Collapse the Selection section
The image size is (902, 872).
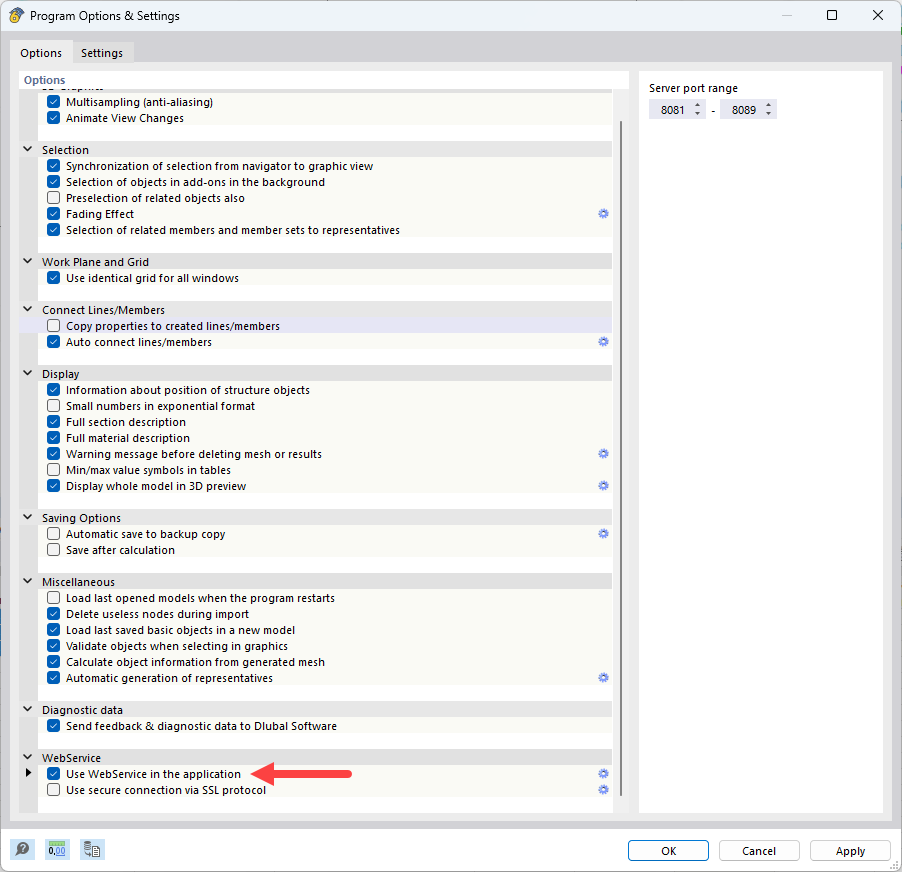pos(27,149)
